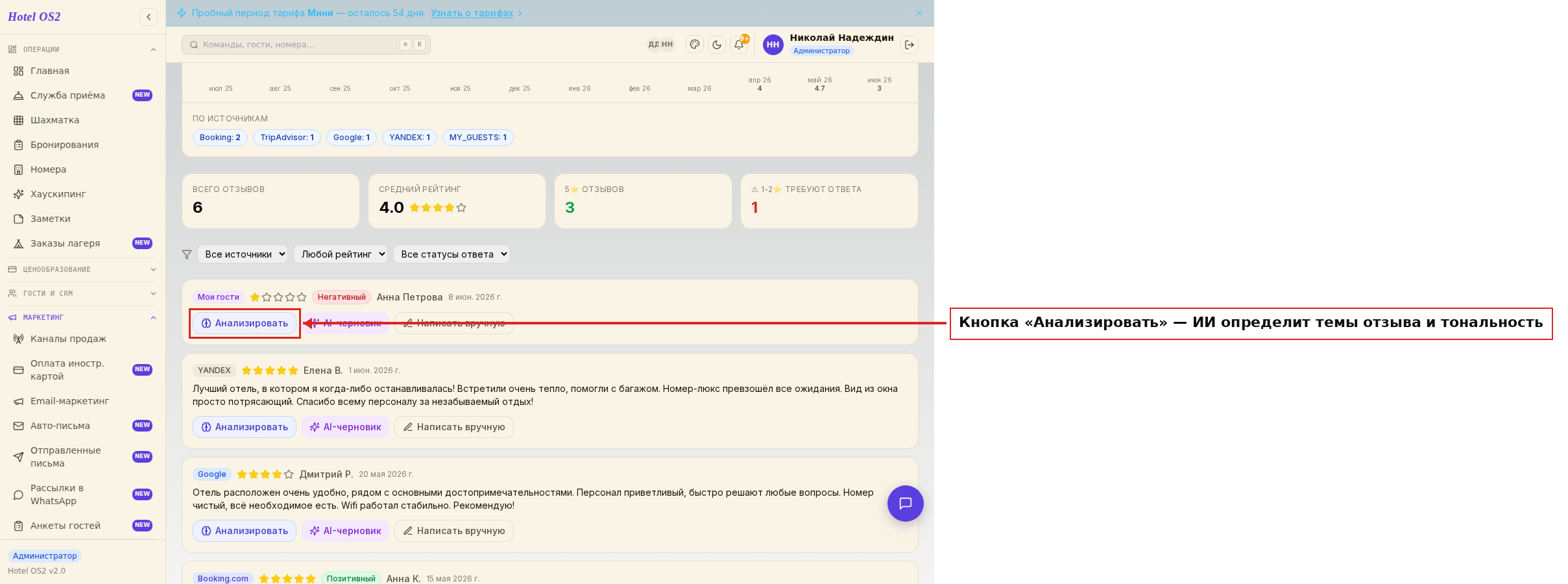Open the Все источники dropdown
1568x584 pixels.
tap(243, 254)
